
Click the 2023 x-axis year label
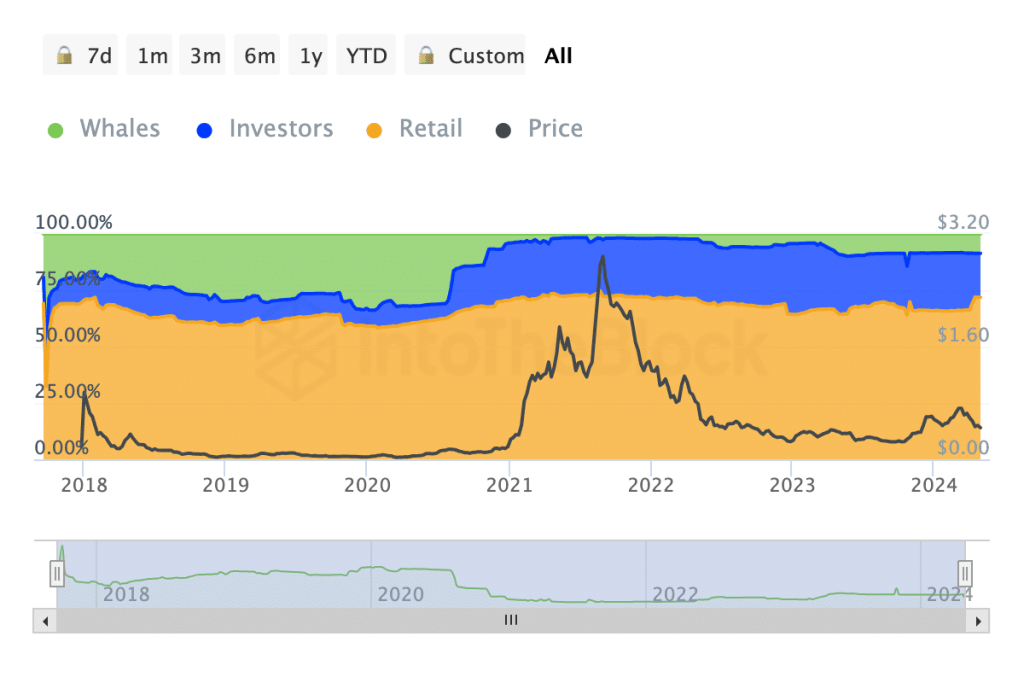(x=792, y=485)
